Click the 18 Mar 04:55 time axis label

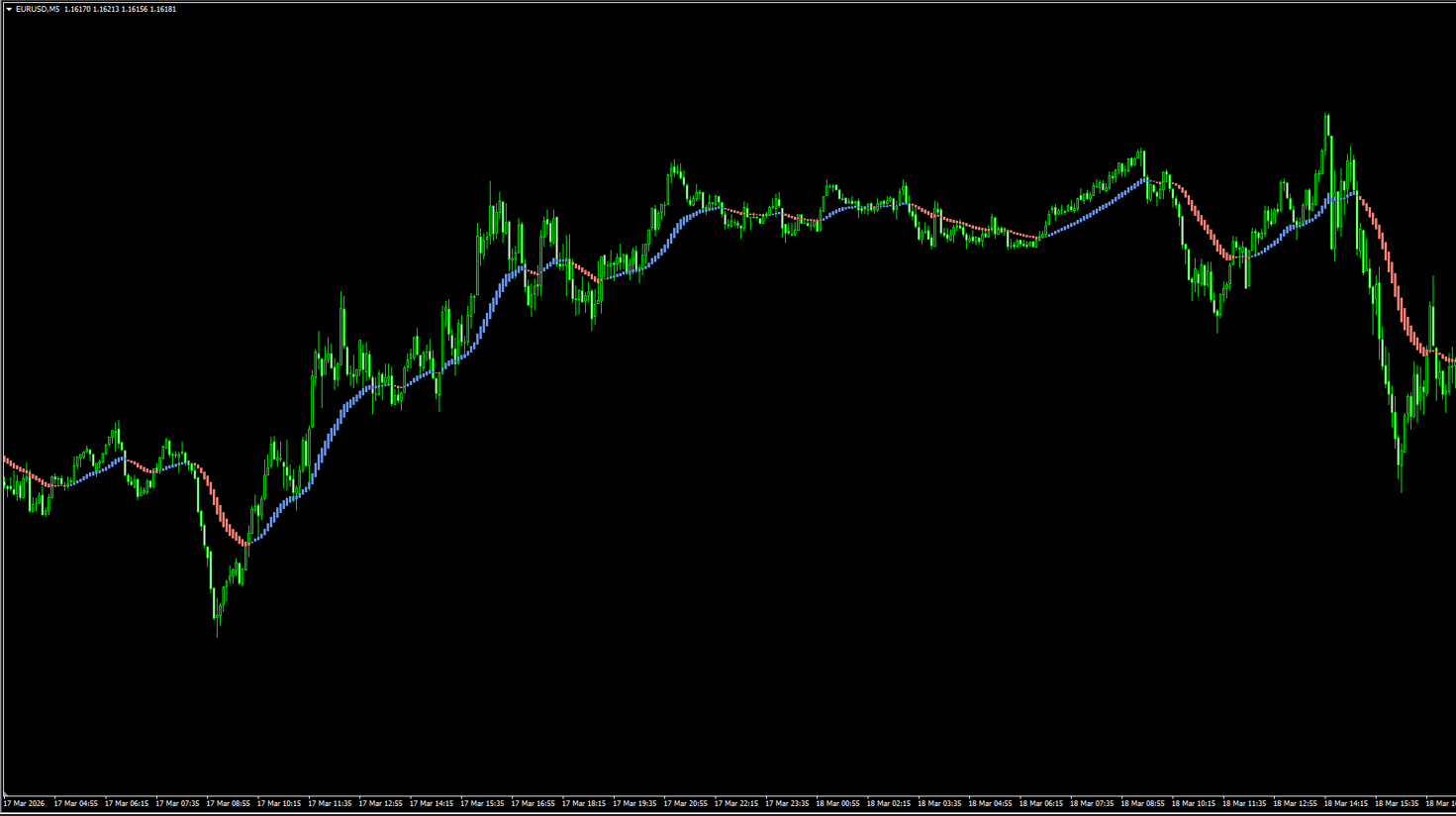point(991,803)
